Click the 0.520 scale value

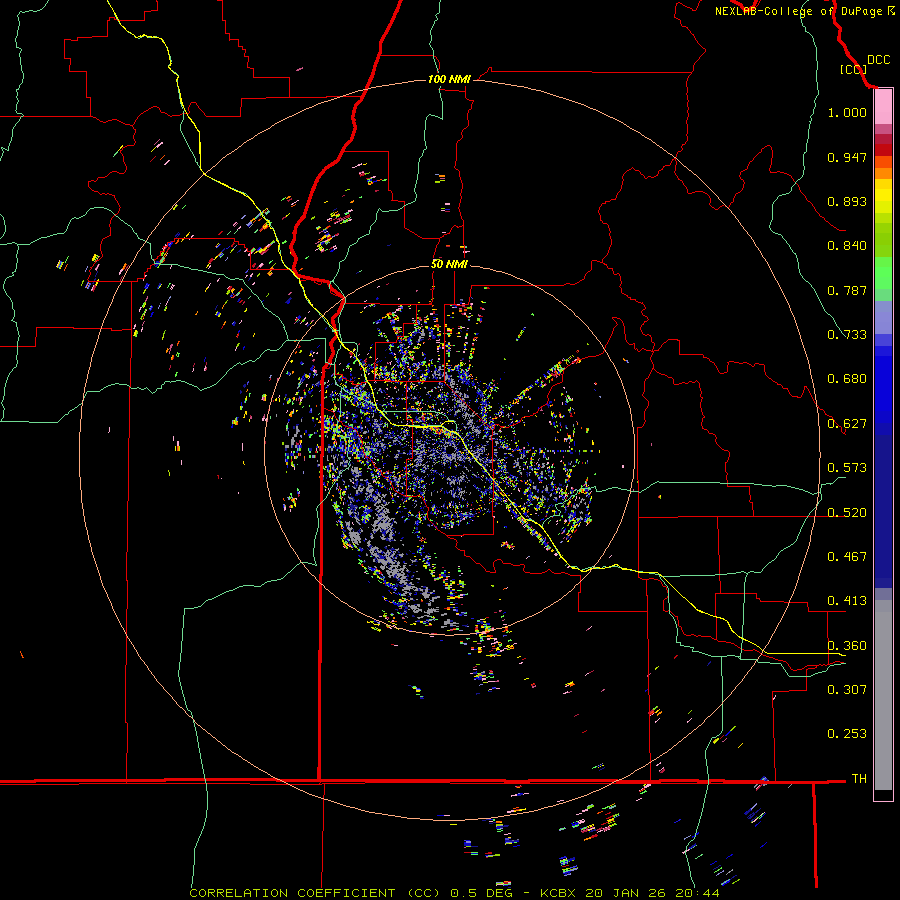click(847, 513)
